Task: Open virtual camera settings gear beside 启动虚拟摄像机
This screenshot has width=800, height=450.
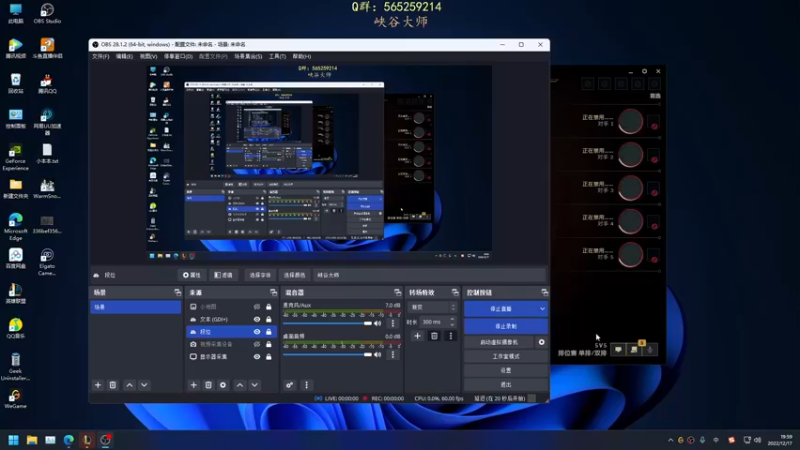Action: (541, 342)
